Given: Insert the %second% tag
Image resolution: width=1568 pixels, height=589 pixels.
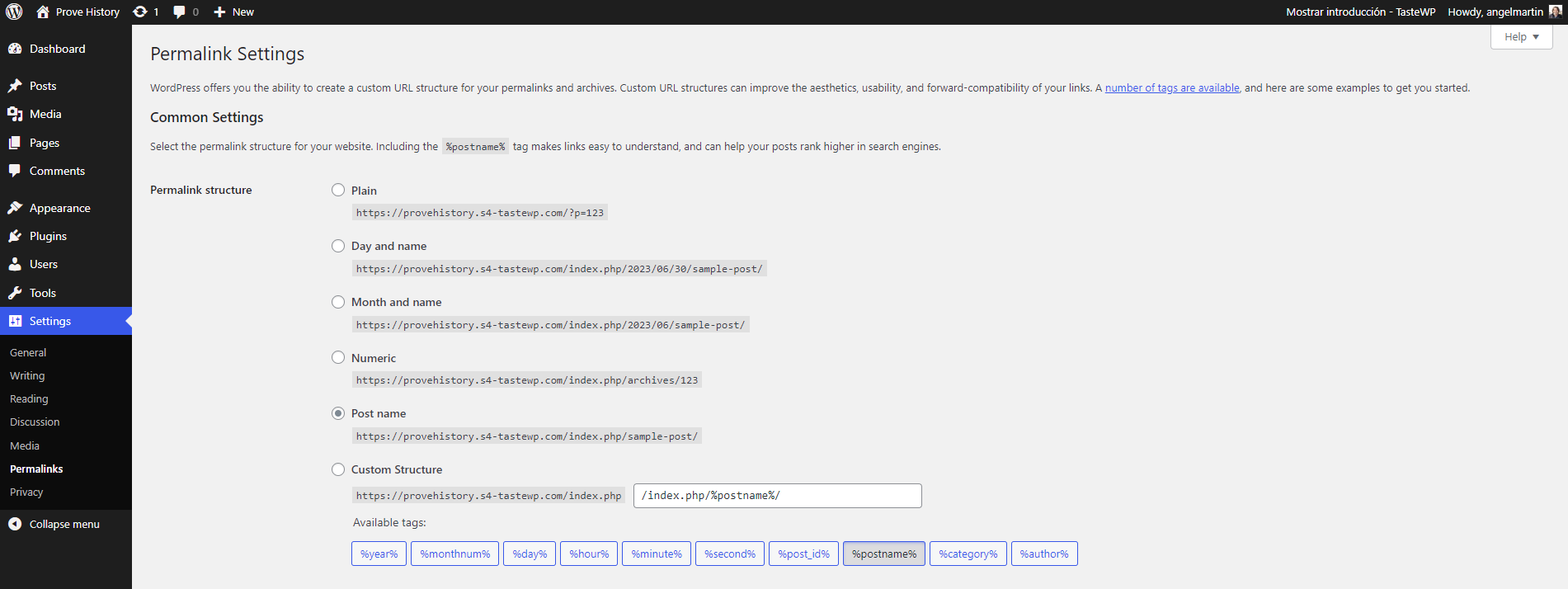Looking at the screenshot, I should tap(730, 554).
